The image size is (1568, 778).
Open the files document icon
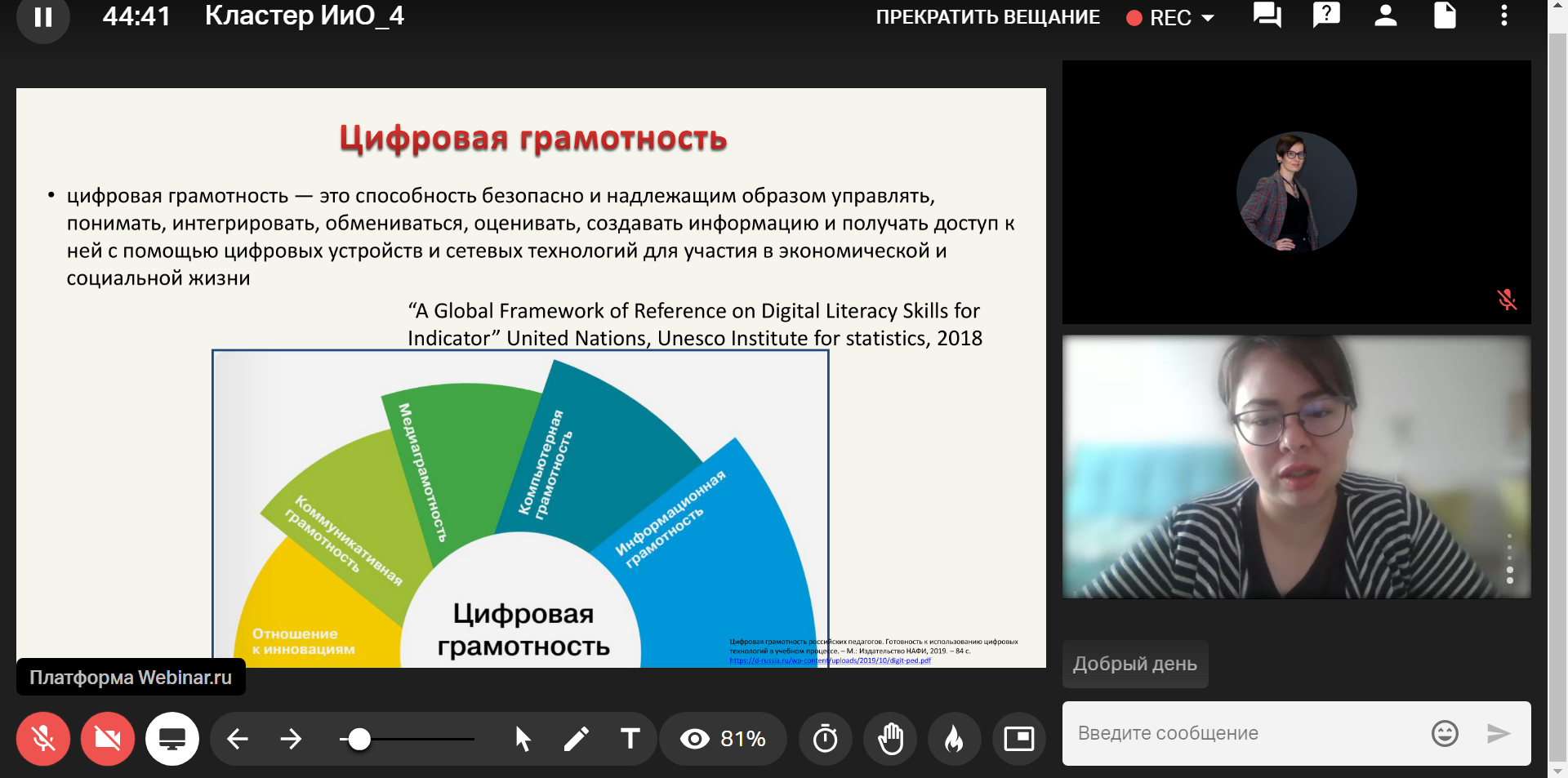coord(1445,16)
